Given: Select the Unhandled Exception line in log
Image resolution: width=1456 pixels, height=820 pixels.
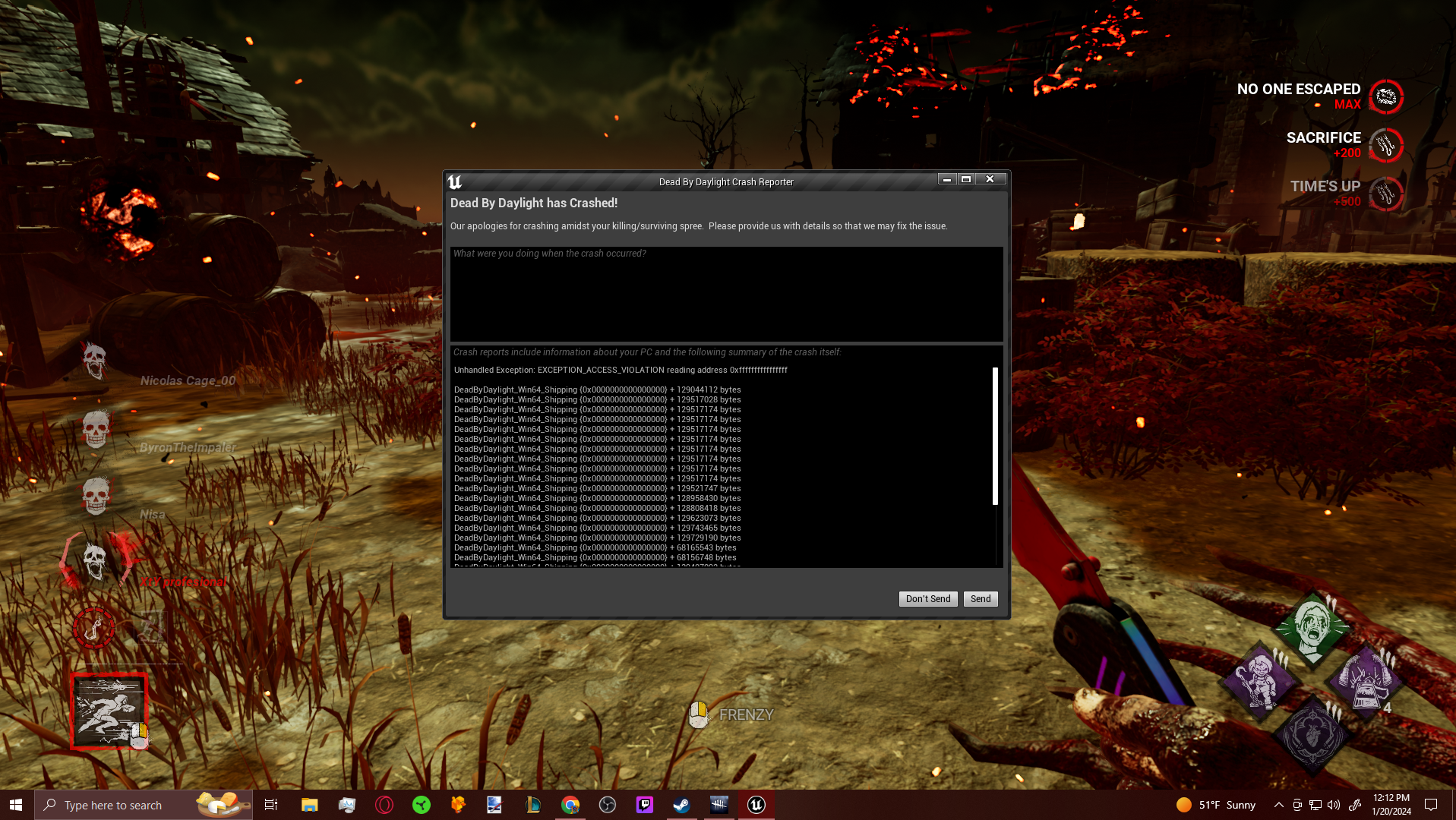Looking at the screenshot, I should (621, 371).
